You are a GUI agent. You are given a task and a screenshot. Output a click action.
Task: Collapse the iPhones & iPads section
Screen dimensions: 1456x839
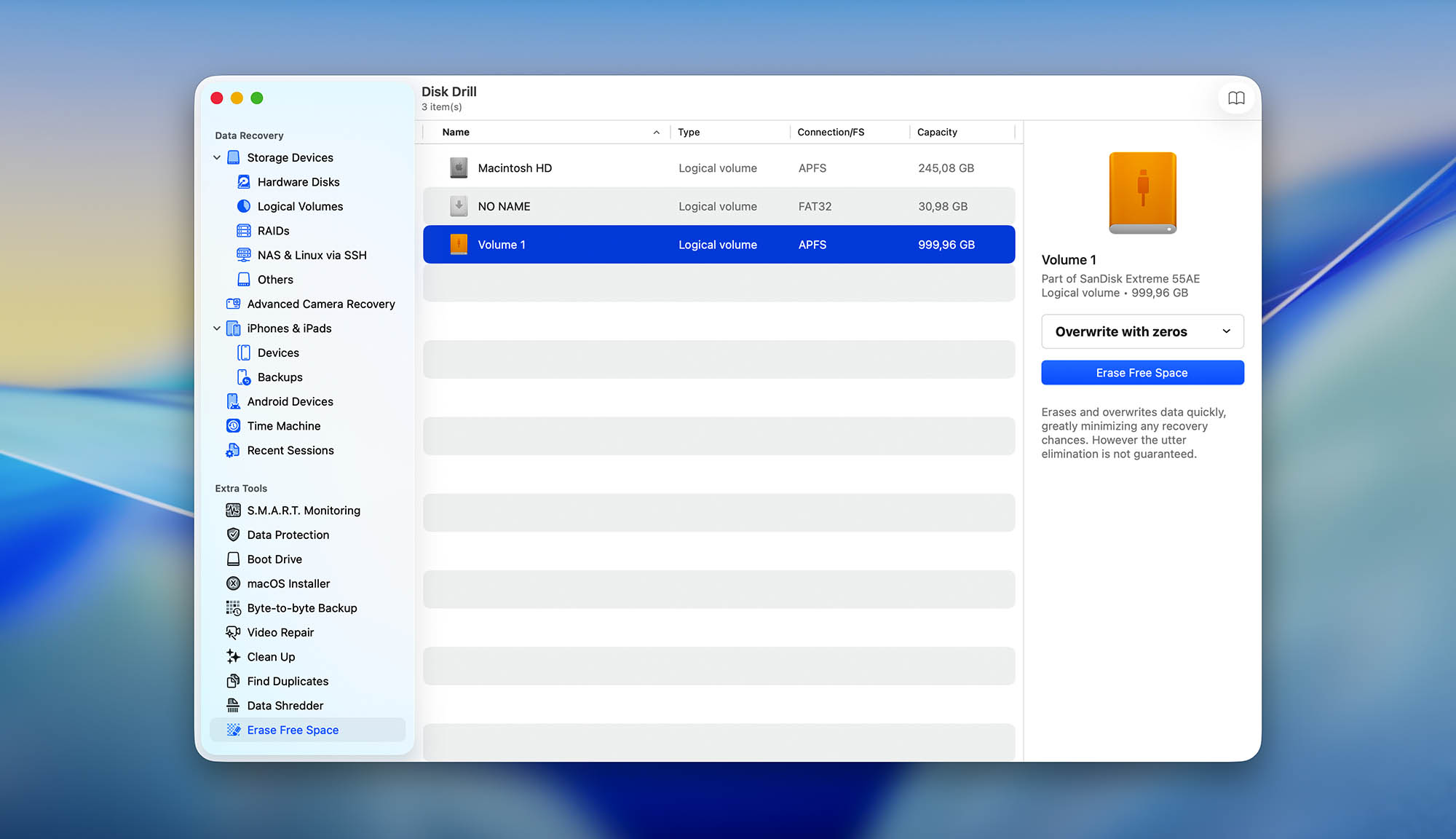coord(217,328)
